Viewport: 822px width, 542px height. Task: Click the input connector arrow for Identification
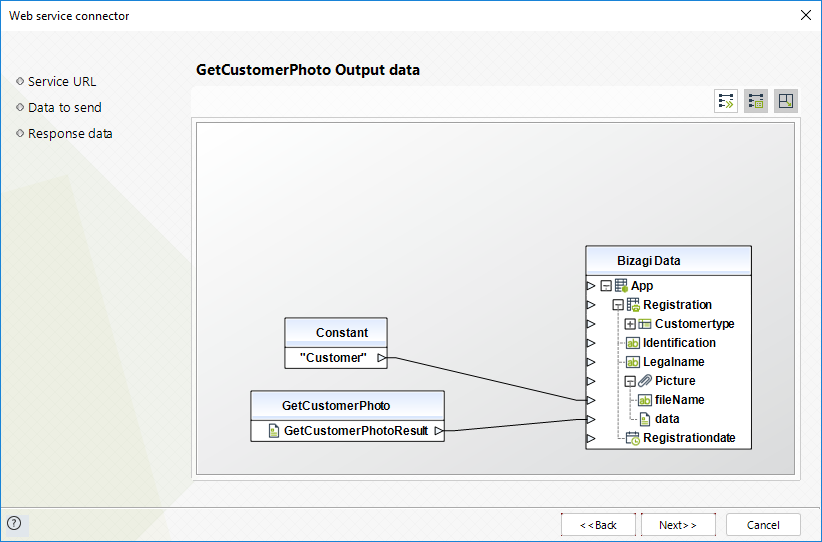(x=591, y=343)
